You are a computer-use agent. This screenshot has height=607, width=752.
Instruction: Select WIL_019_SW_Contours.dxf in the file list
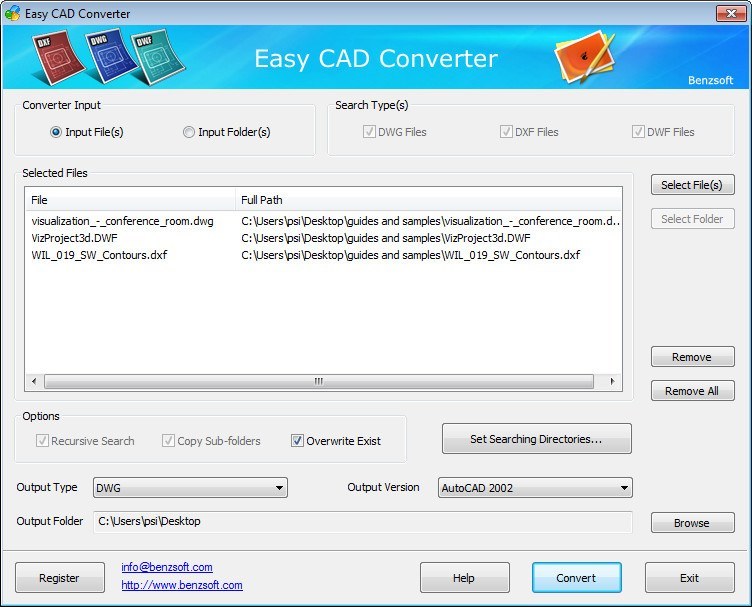point(99,255)
